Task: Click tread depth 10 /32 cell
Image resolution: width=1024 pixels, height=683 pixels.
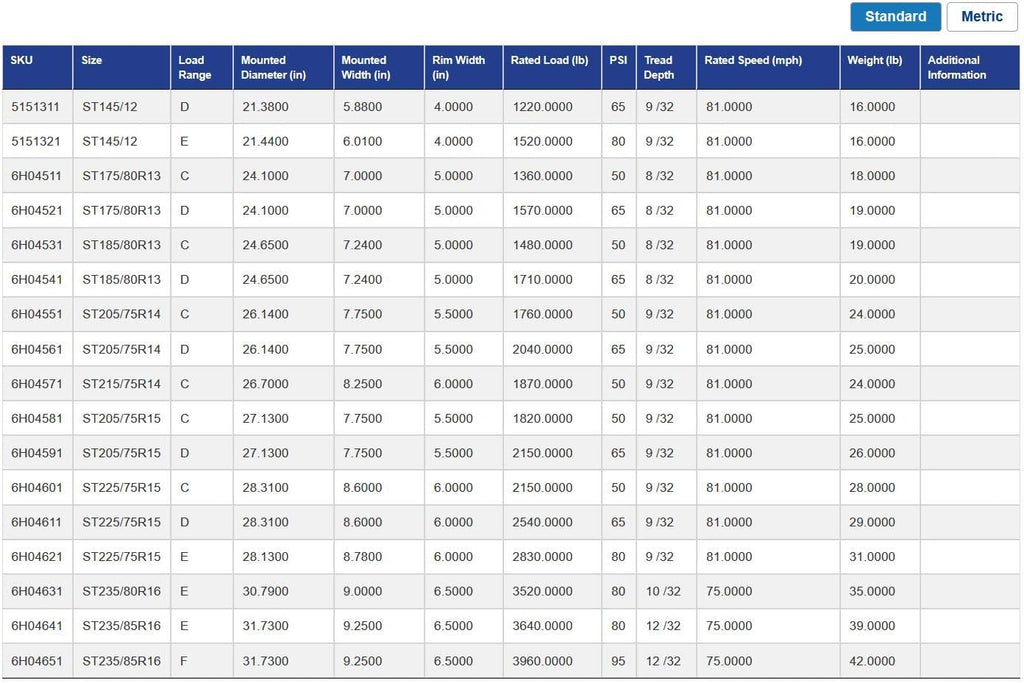Action: coord(666,592)
